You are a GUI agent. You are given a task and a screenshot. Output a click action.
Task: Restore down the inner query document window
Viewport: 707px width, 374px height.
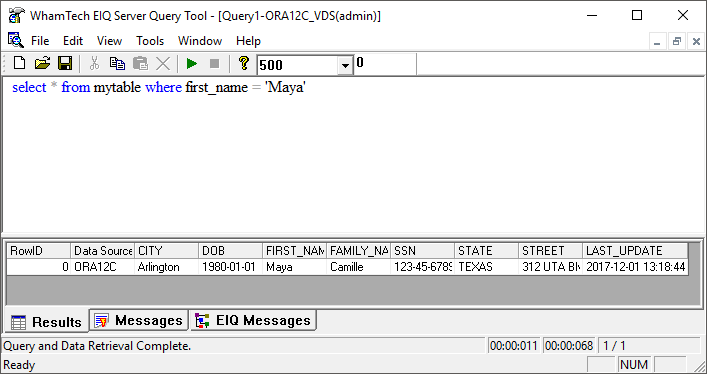coord(676,42)
